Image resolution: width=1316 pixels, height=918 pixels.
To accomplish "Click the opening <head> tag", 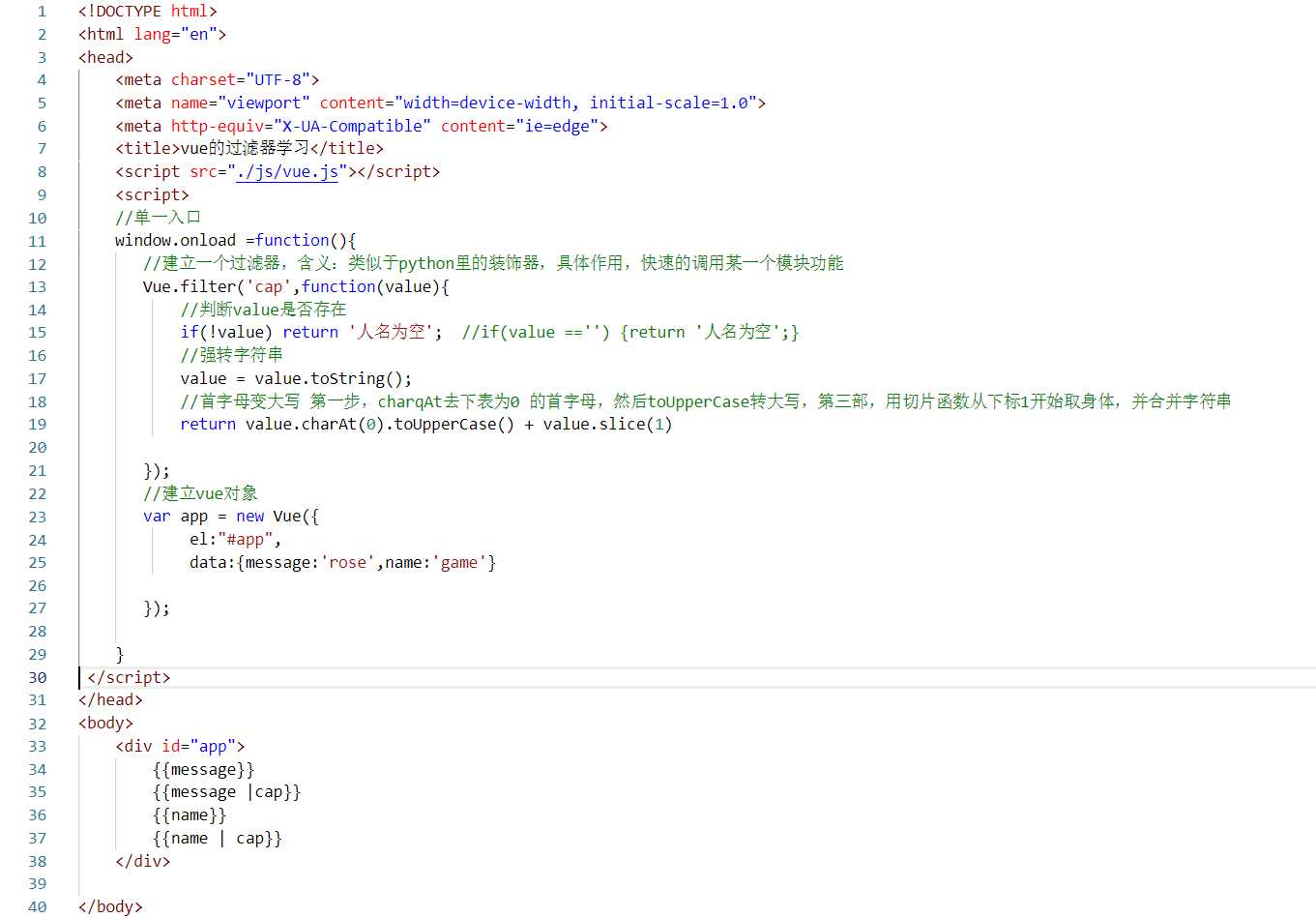I will (x=105, y=57).
